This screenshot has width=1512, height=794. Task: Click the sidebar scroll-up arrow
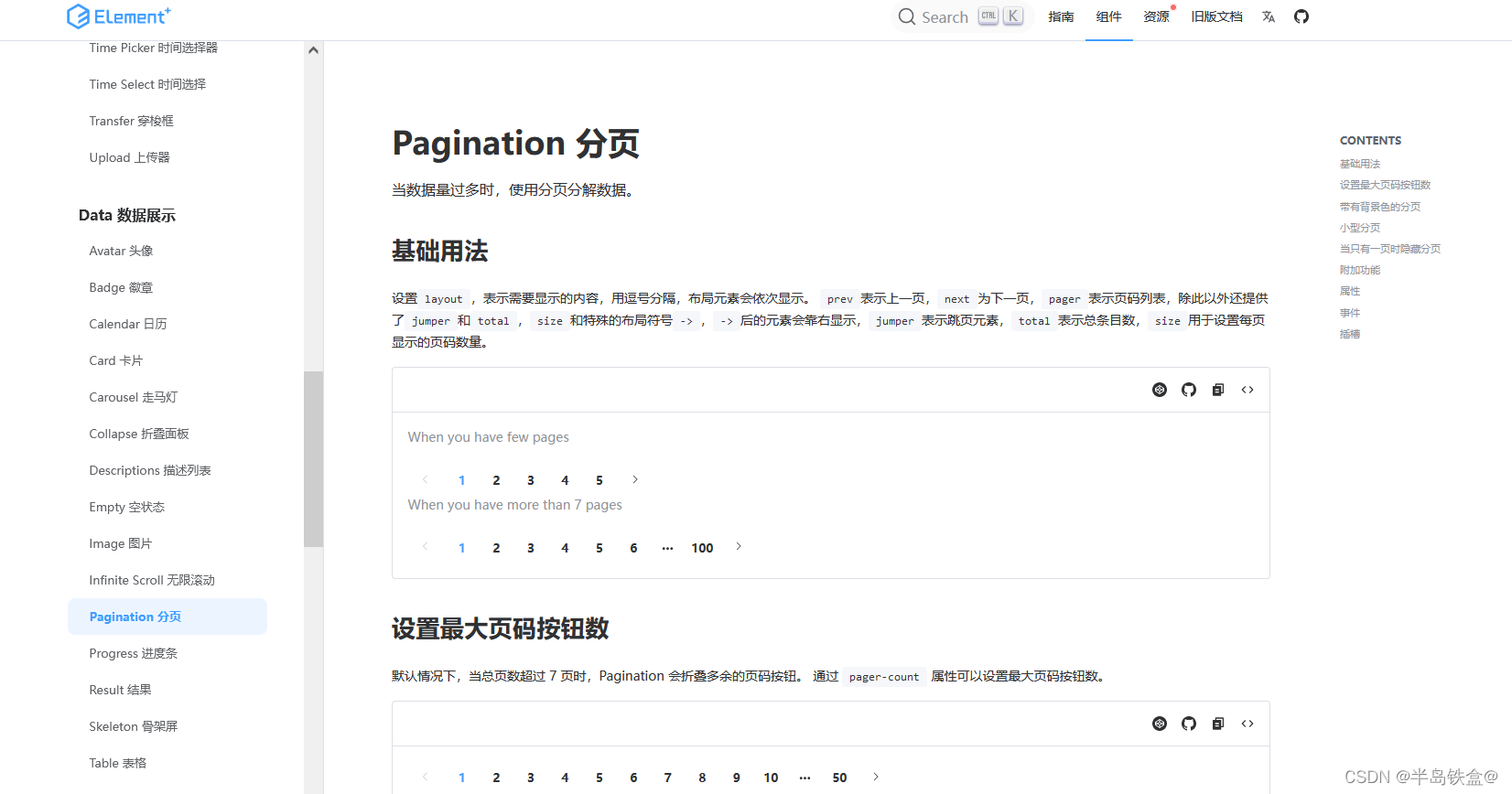click(314, 50)
